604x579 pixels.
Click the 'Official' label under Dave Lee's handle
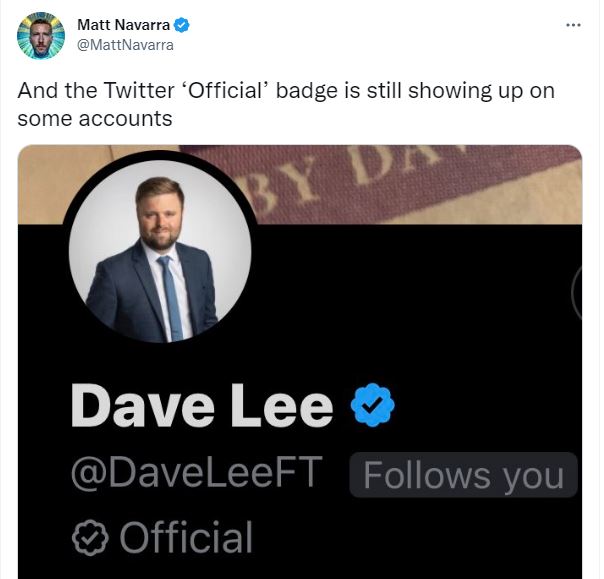tap(186, 538)
